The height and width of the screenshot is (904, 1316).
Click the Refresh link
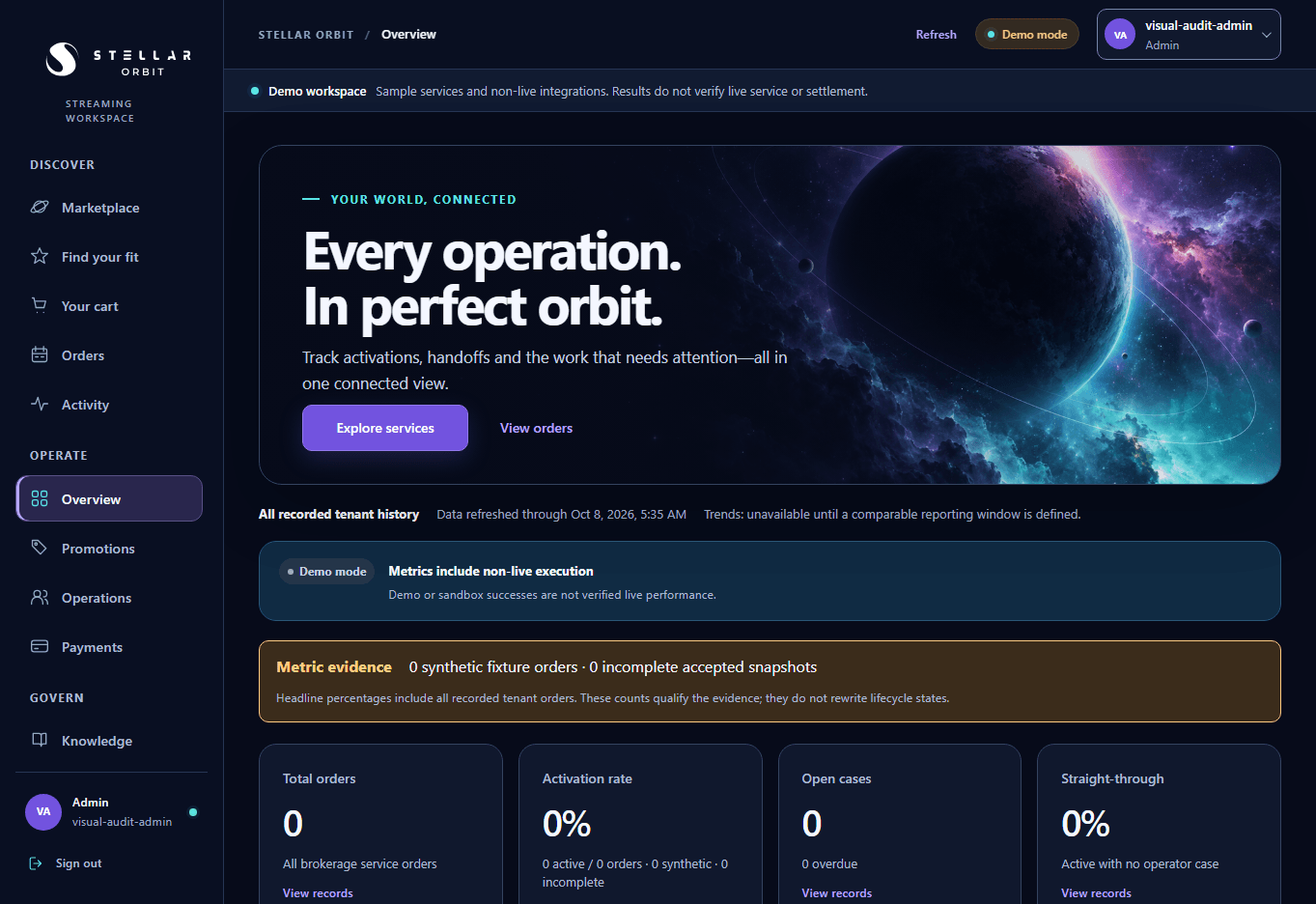[x=937, y=35]
